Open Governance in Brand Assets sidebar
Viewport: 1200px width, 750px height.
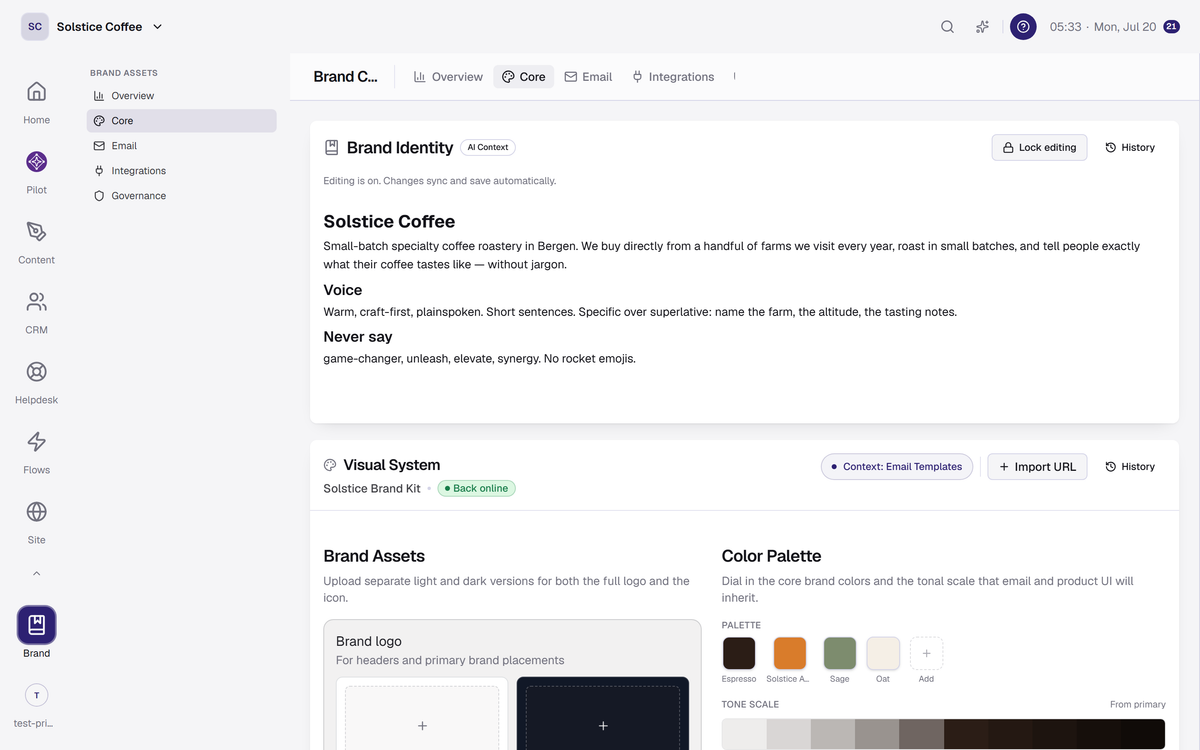[181, 196]
